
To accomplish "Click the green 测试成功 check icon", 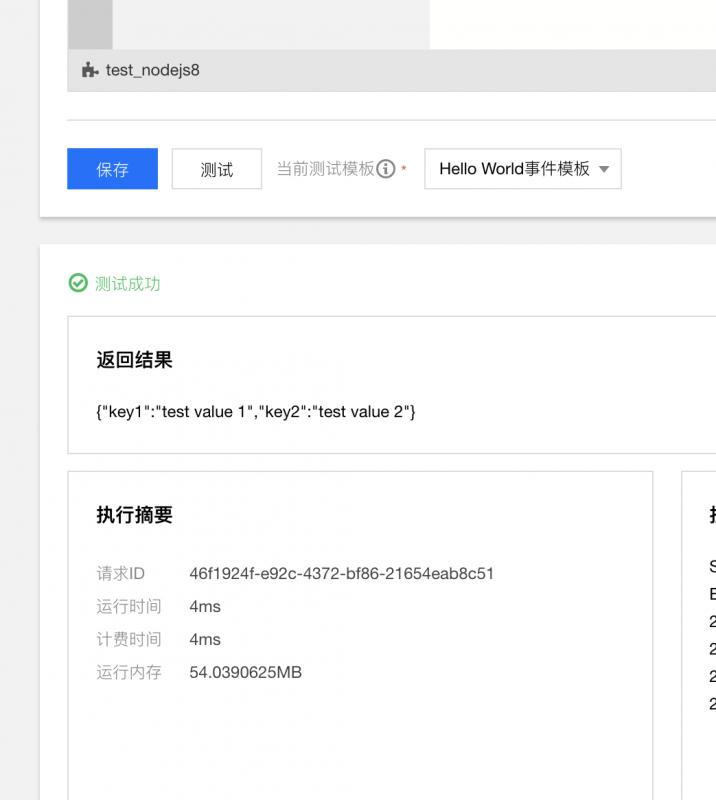I will (78, 283).
